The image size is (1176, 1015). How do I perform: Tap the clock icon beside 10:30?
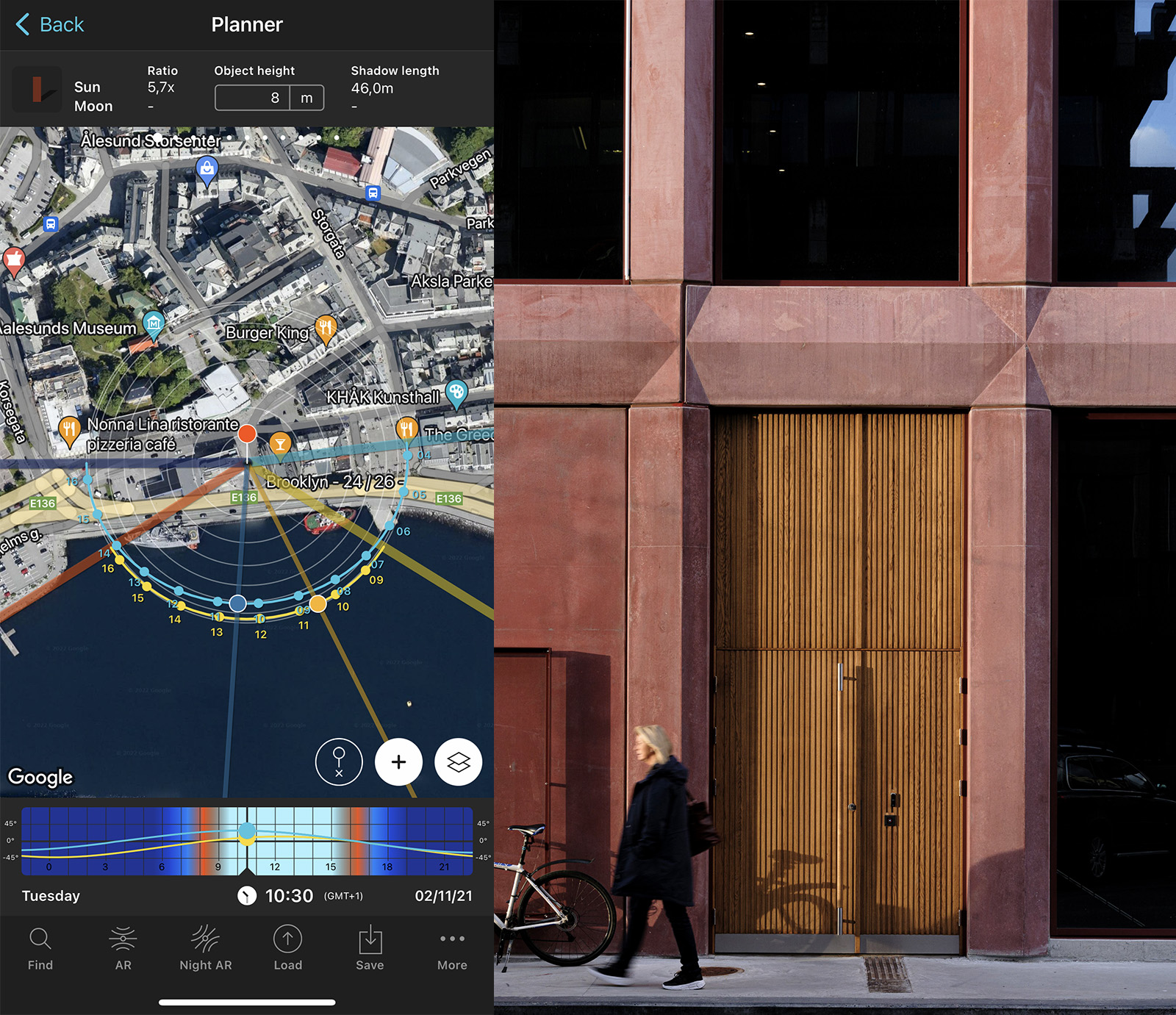click(248, 896)
